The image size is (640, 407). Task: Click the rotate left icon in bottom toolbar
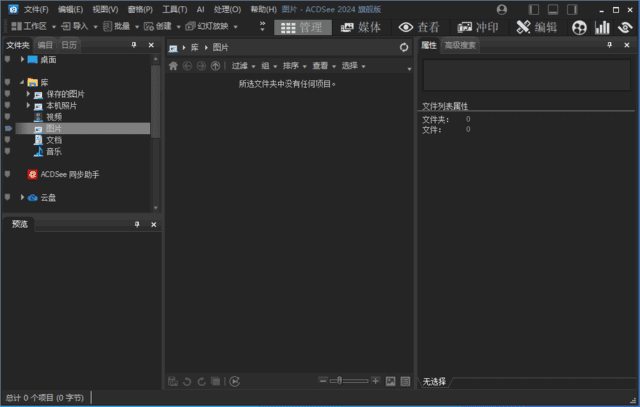click(187, 381)
